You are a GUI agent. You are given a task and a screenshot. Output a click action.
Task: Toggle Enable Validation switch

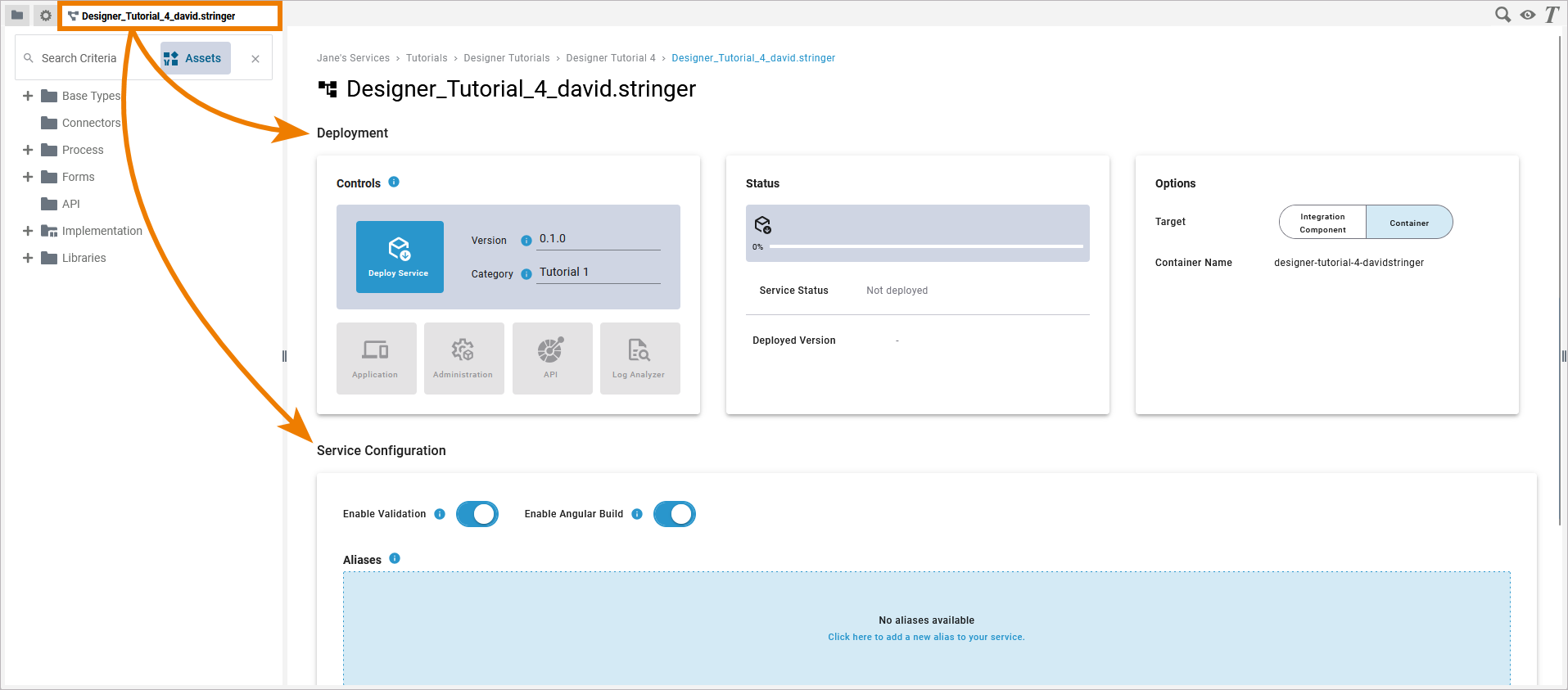click(477, 514)
